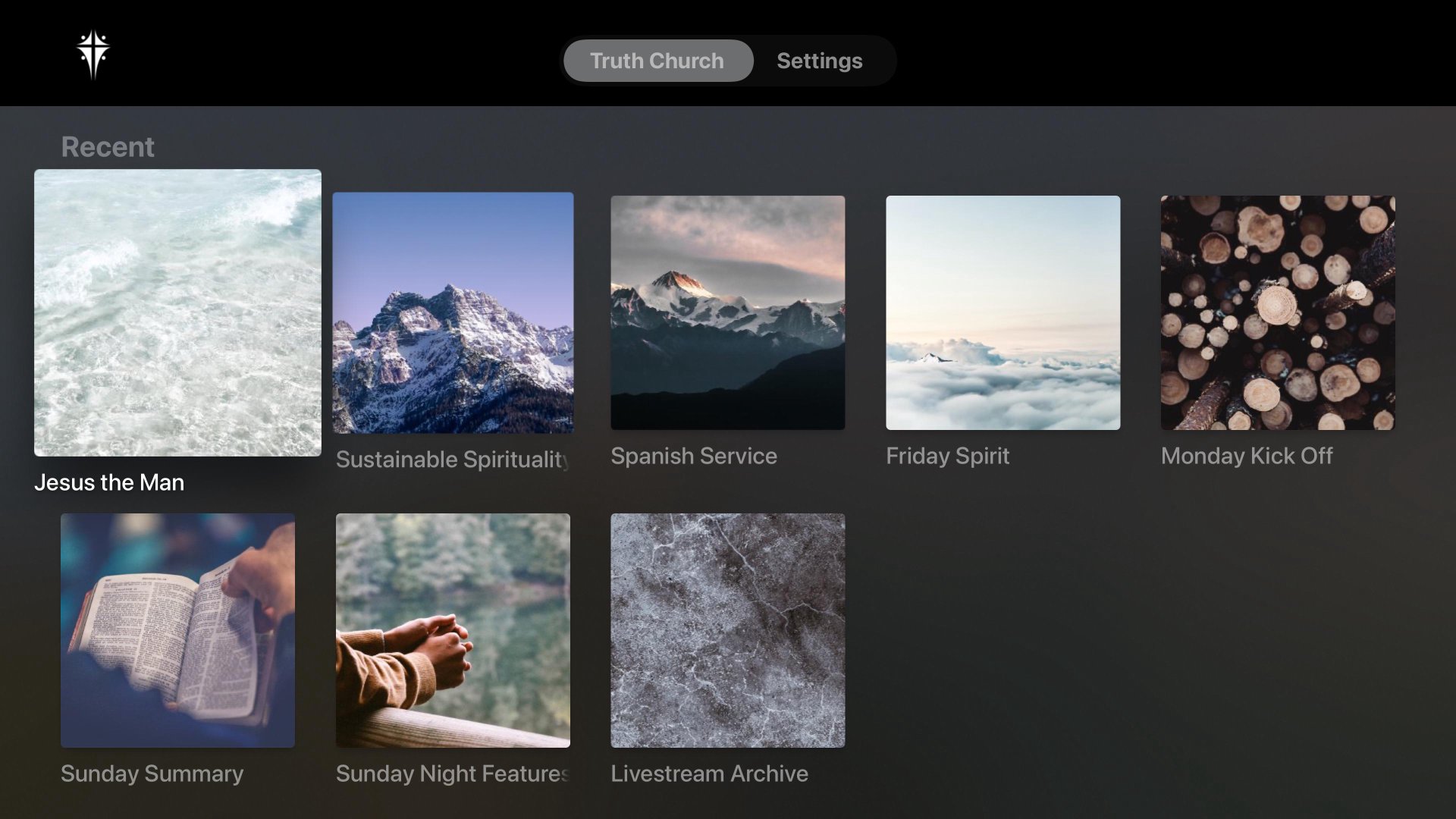Click the Recent section heading
This screenshot has width=1456, height=819.
(x=108, y=146)
